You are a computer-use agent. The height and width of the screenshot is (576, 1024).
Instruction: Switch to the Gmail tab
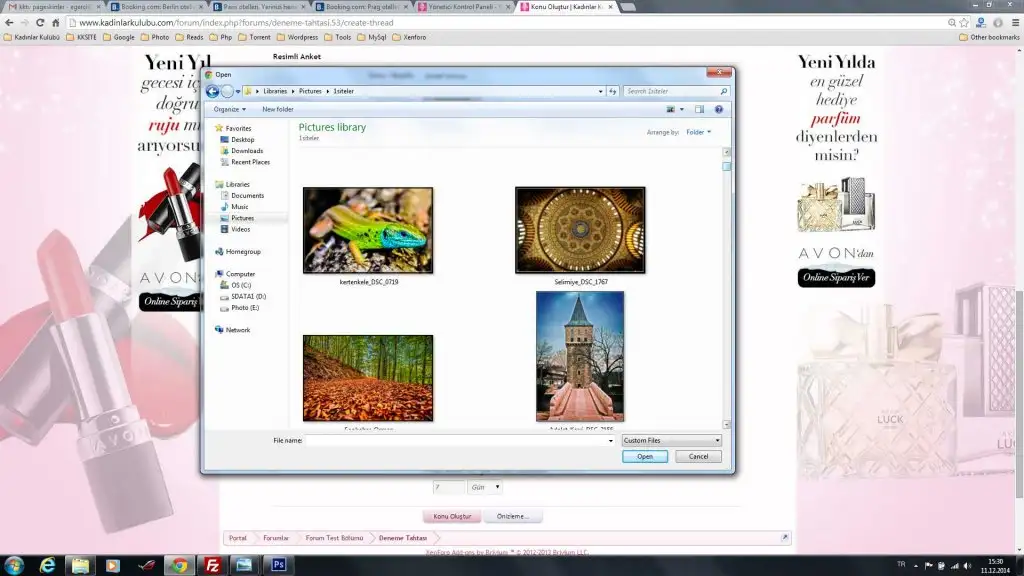(54, 7)
